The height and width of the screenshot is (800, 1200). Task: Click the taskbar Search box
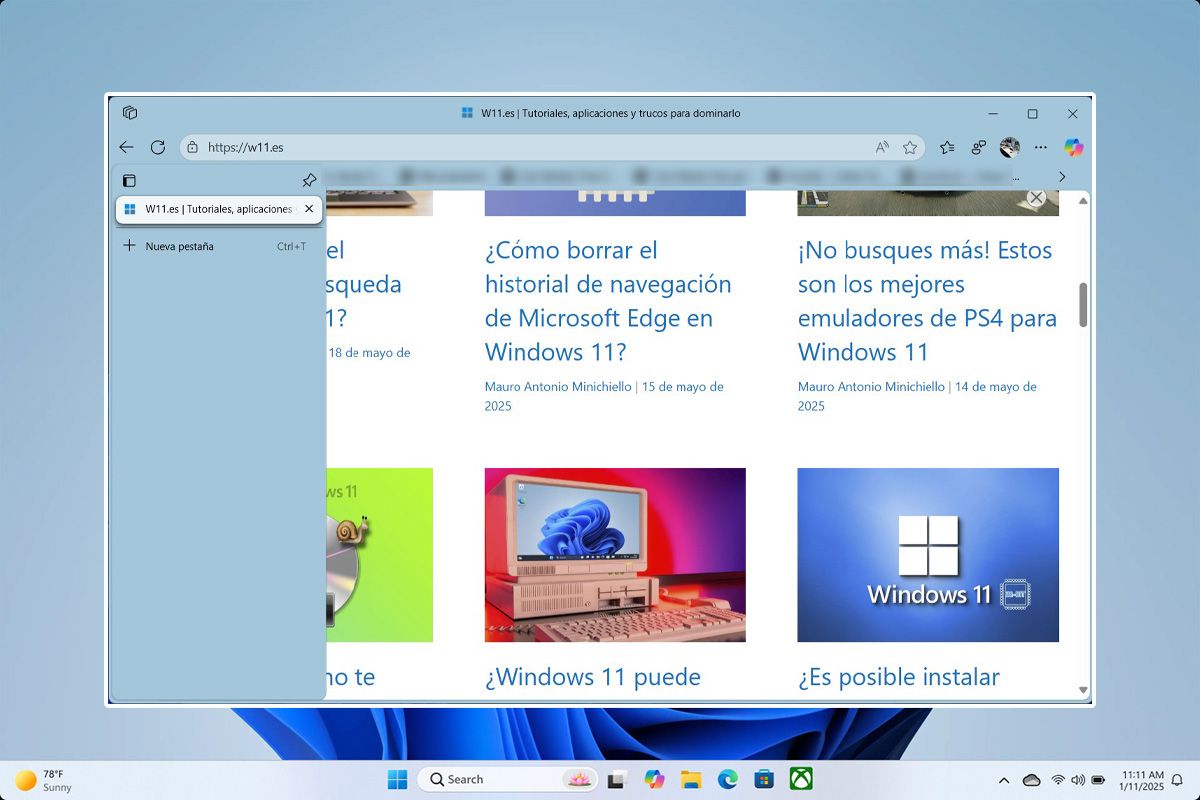click(x=507, y=779)
